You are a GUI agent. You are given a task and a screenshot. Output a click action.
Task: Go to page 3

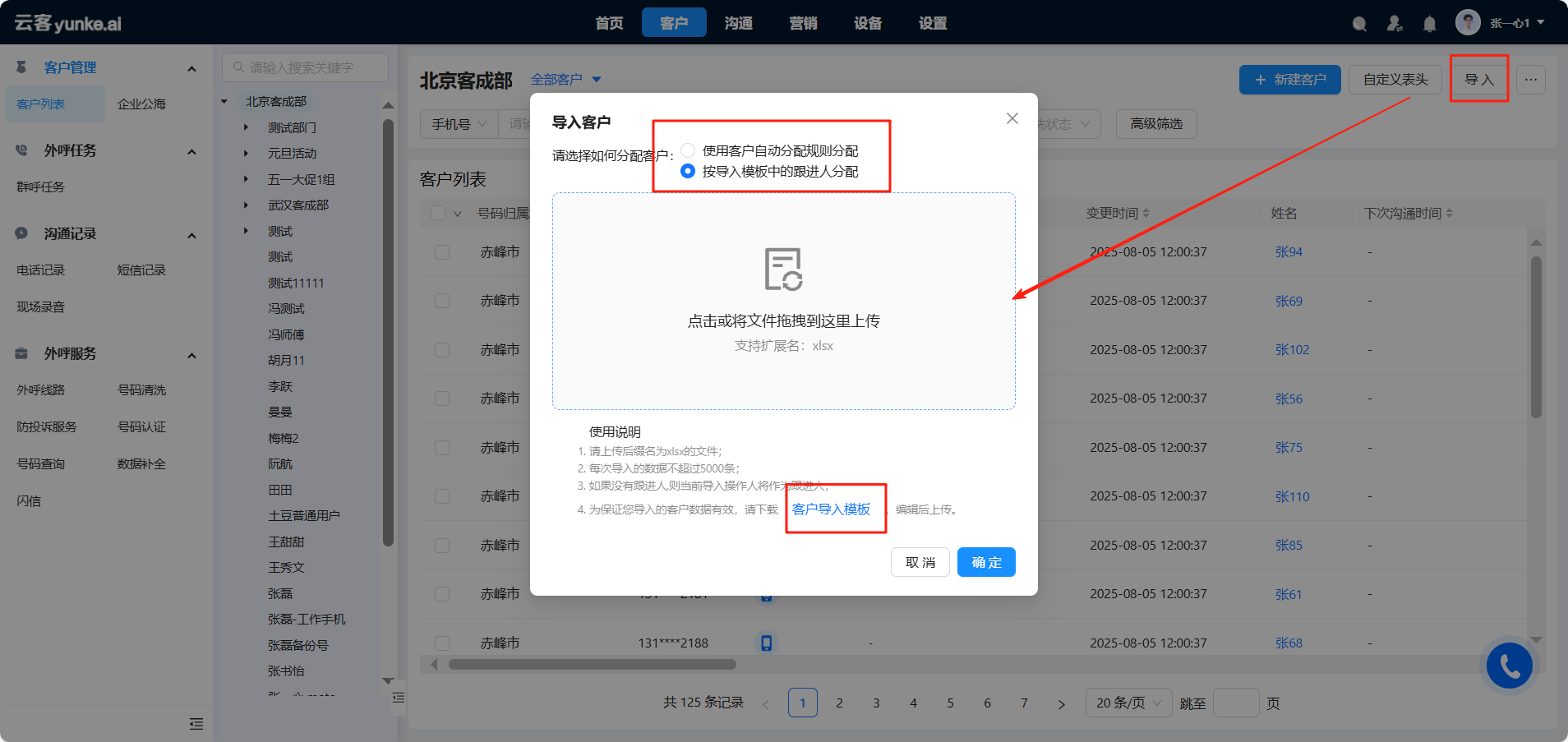click(876, 703)
